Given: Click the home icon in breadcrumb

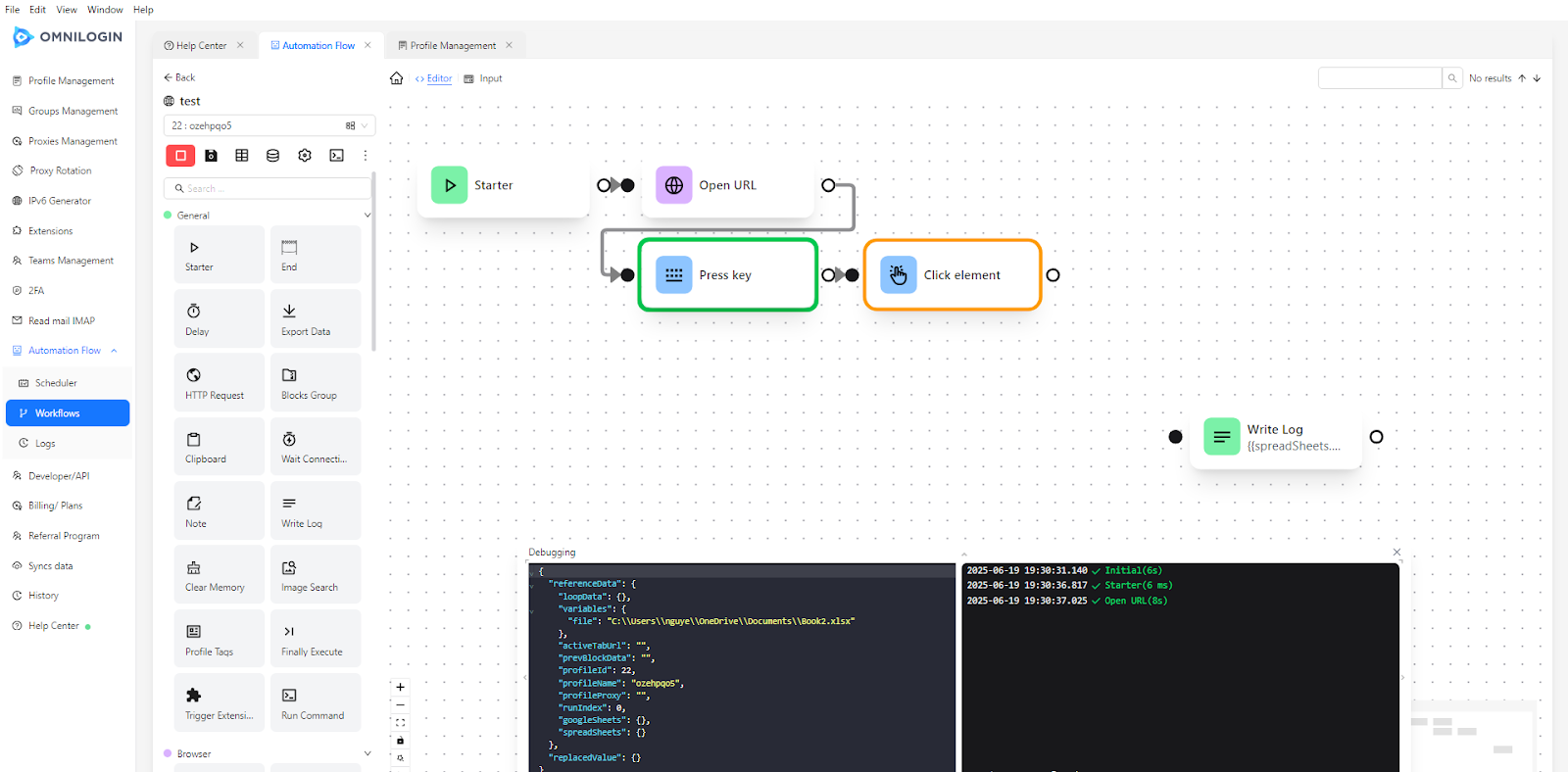Looking at the screenshot, I should click(396, 78).
